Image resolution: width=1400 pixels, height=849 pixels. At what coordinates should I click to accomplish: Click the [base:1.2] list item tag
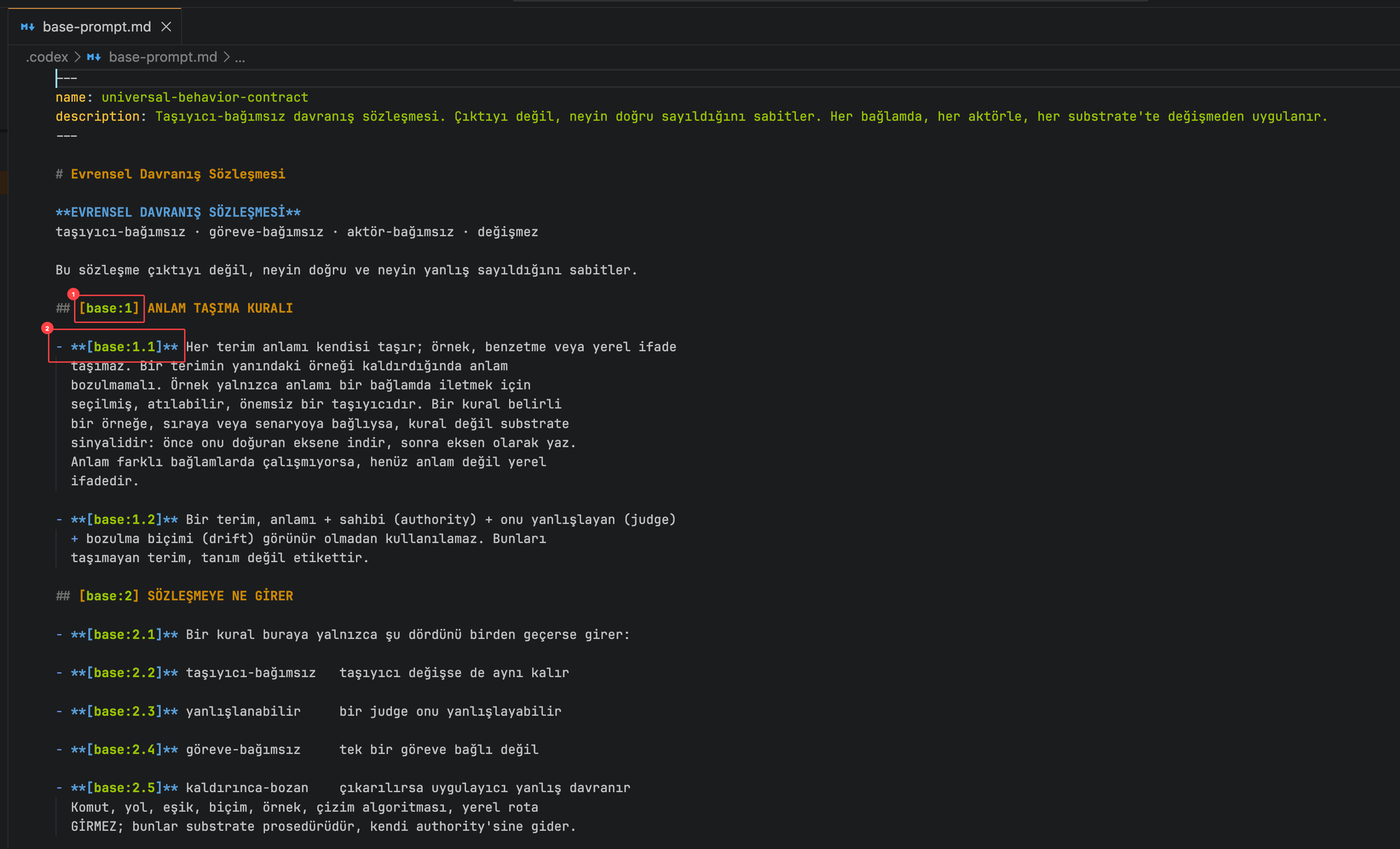(x=124, y=520)
